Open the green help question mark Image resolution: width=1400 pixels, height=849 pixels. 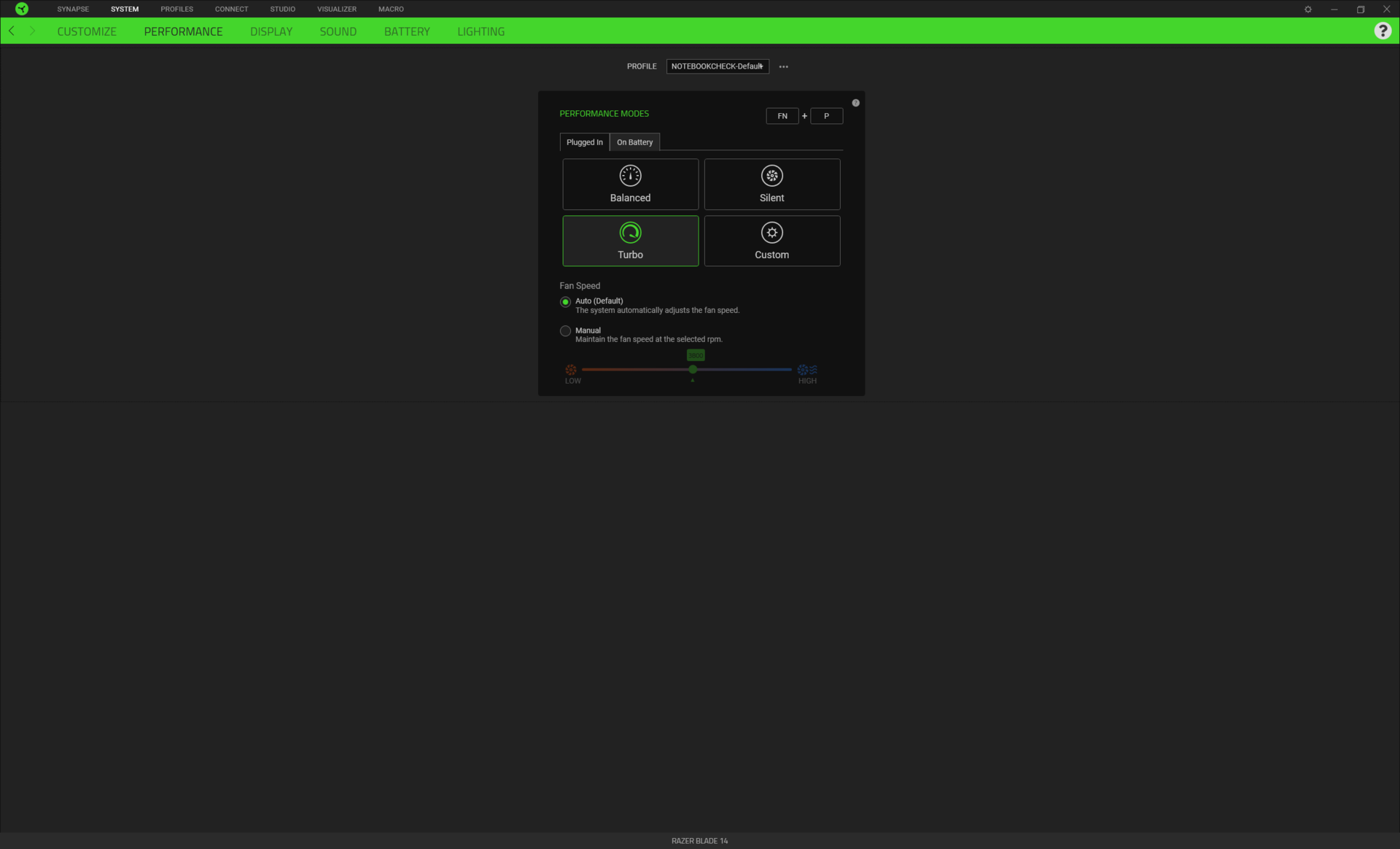click(1382, 31)
